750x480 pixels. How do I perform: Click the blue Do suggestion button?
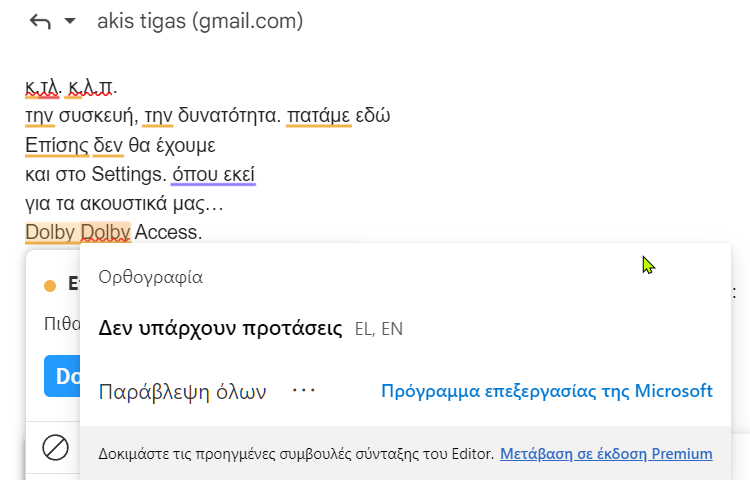point(62,376)
